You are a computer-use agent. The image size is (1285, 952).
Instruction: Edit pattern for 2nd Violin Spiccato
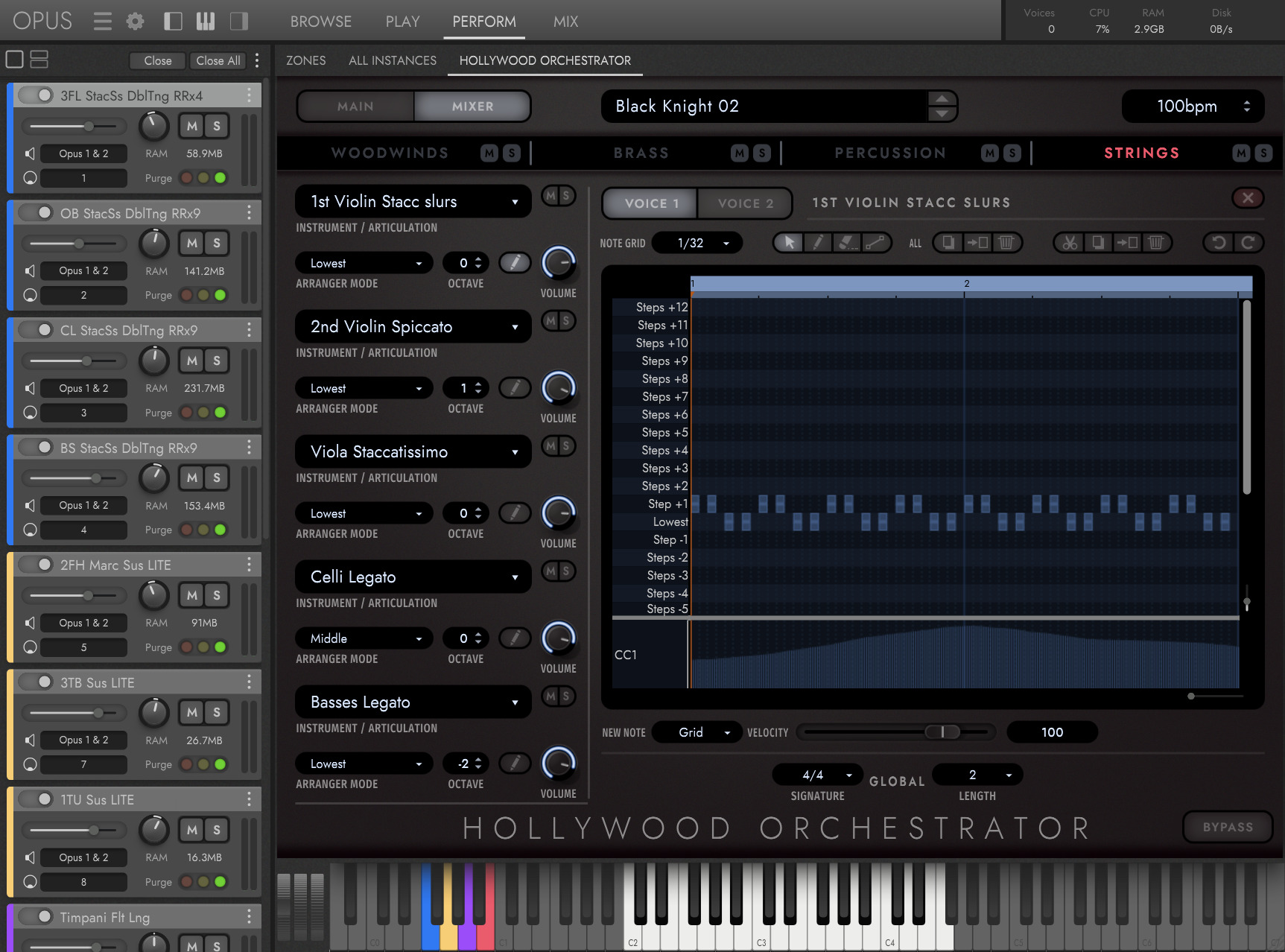514,387
